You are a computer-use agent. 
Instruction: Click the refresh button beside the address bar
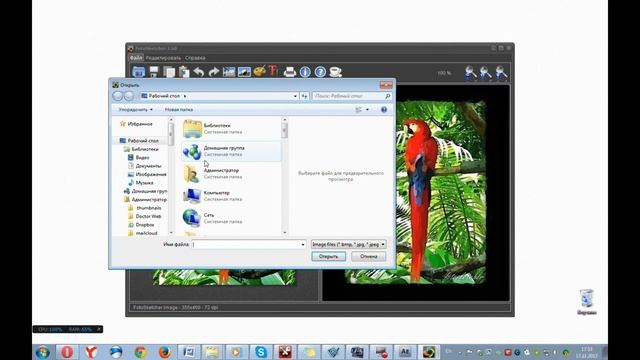[x=304, y=96]
